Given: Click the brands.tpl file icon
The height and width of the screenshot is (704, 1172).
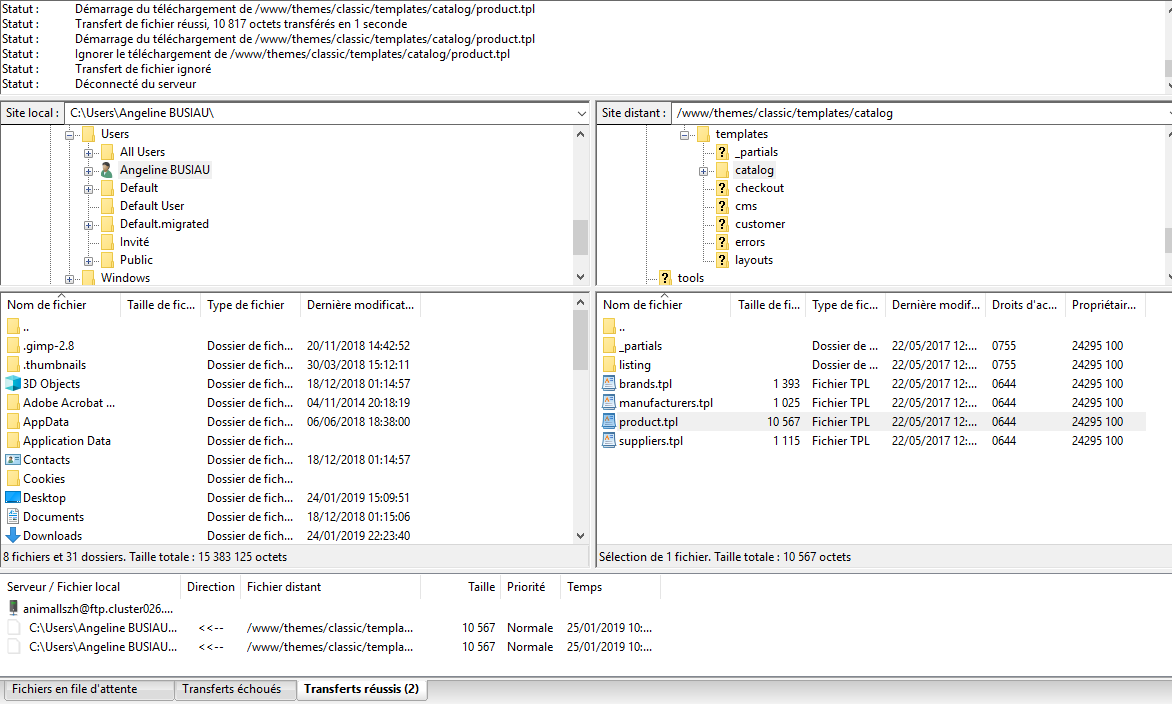Looking at the screenshot, I should [x=609, y=383].
